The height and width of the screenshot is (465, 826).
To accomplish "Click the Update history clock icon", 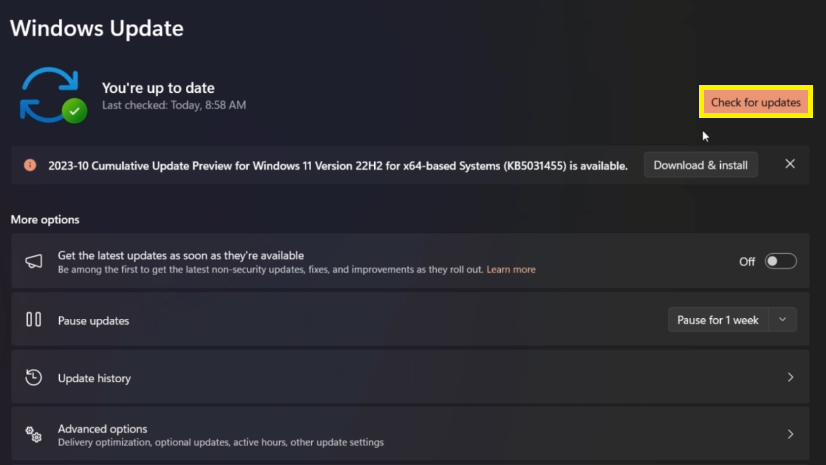I will (x=34, y=378).
